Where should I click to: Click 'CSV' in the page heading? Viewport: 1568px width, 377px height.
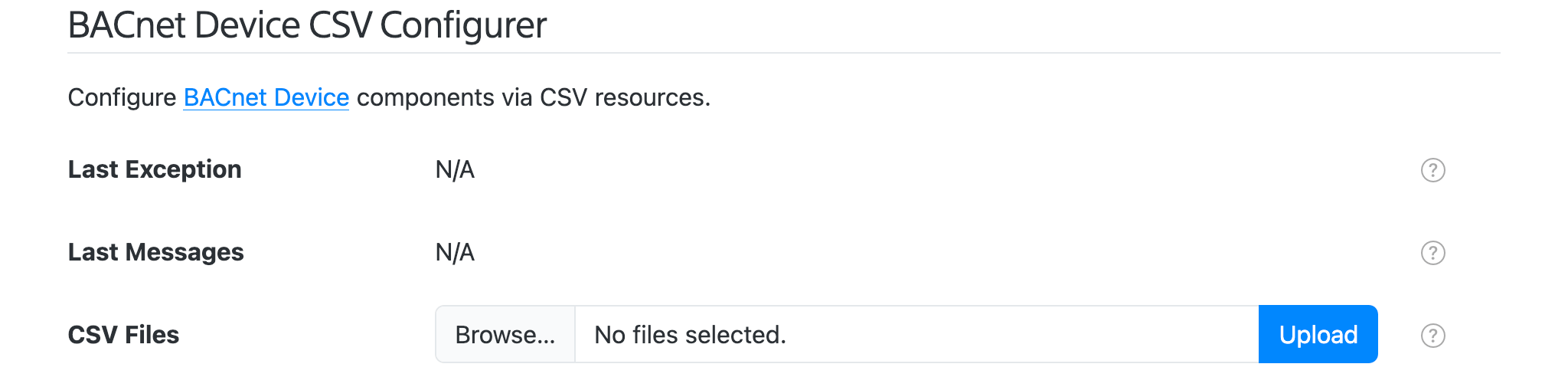tap(340, 25)
